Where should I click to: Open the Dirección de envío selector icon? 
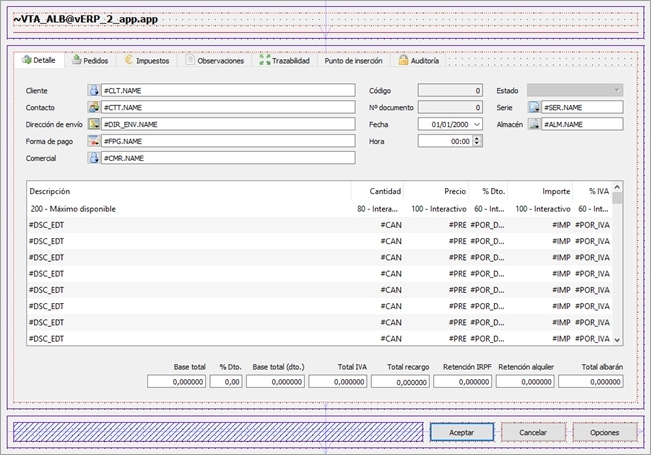(x=94, y=124)
